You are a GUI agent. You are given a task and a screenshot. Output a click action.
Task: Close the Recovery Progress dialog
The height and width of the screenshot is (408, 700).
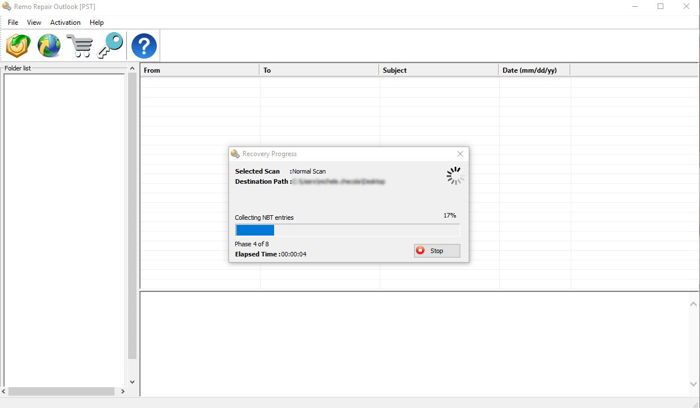point(460,154)
